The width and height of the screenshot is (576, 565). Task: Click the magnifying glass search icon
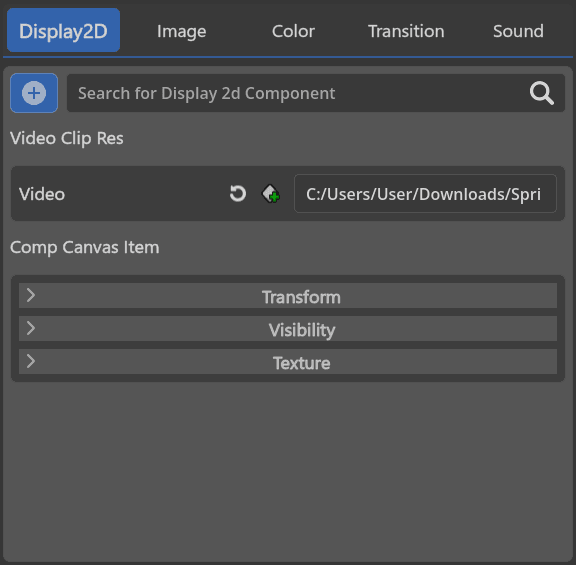[x=541, y=93]
